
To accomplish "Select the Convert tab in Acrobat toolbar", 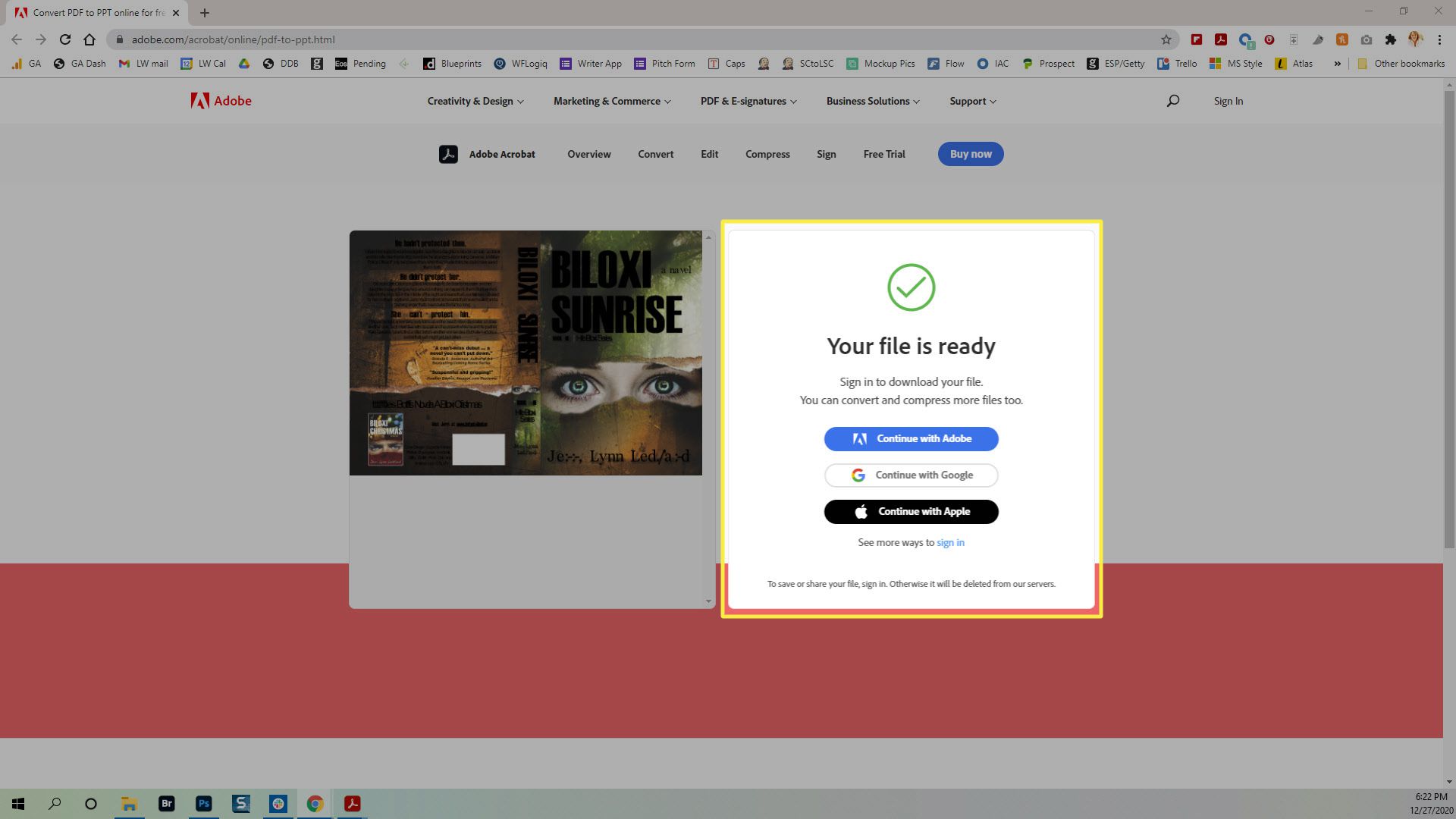I will [655, 154].
